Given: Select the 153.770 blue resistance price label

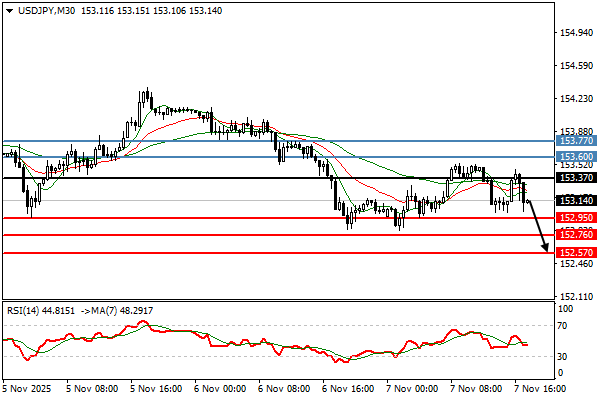Looking at the screenshot, I should [x=576, y=142].
